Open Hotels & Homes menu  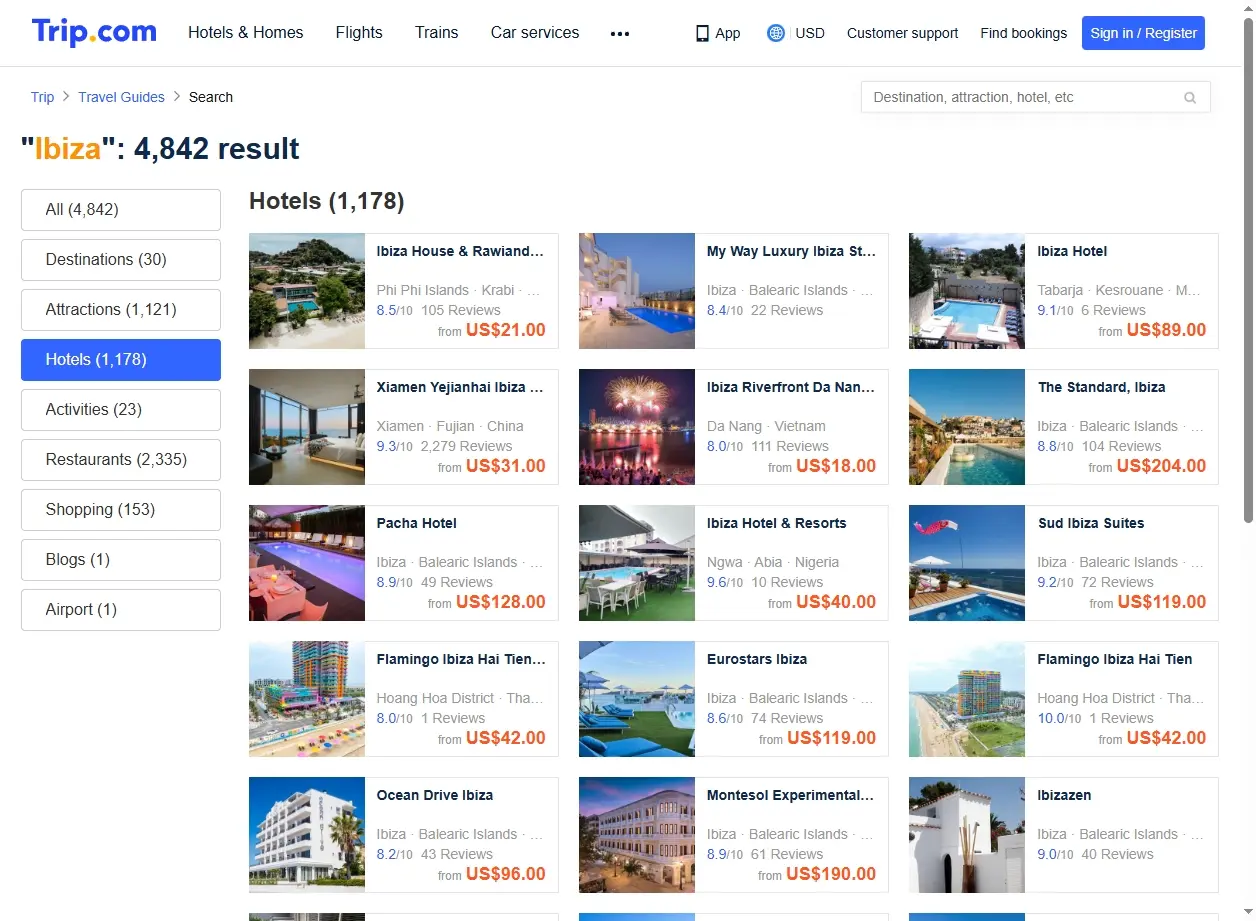coord(246,33)
